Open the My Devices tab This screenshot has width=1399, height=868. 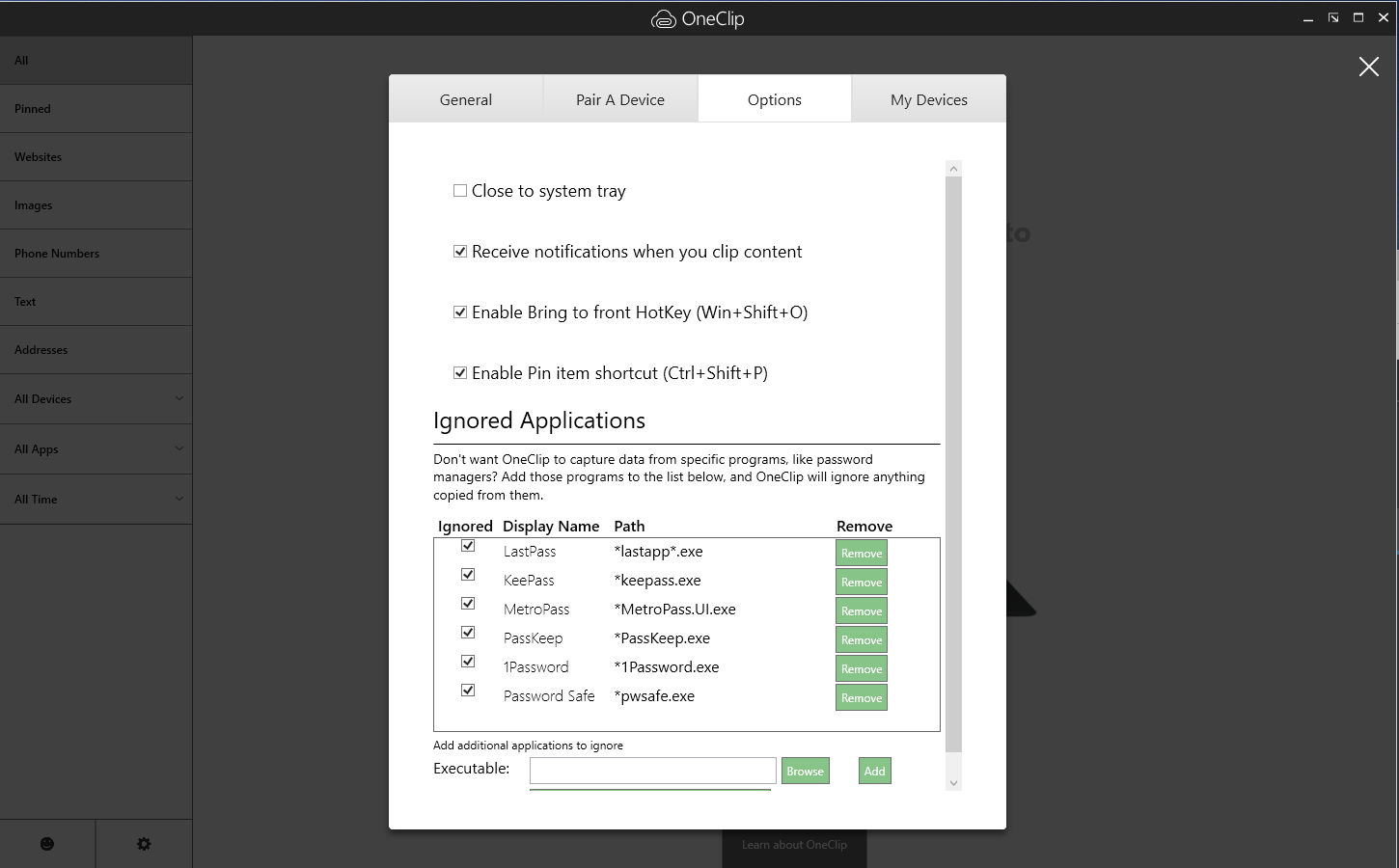(929, 99)
